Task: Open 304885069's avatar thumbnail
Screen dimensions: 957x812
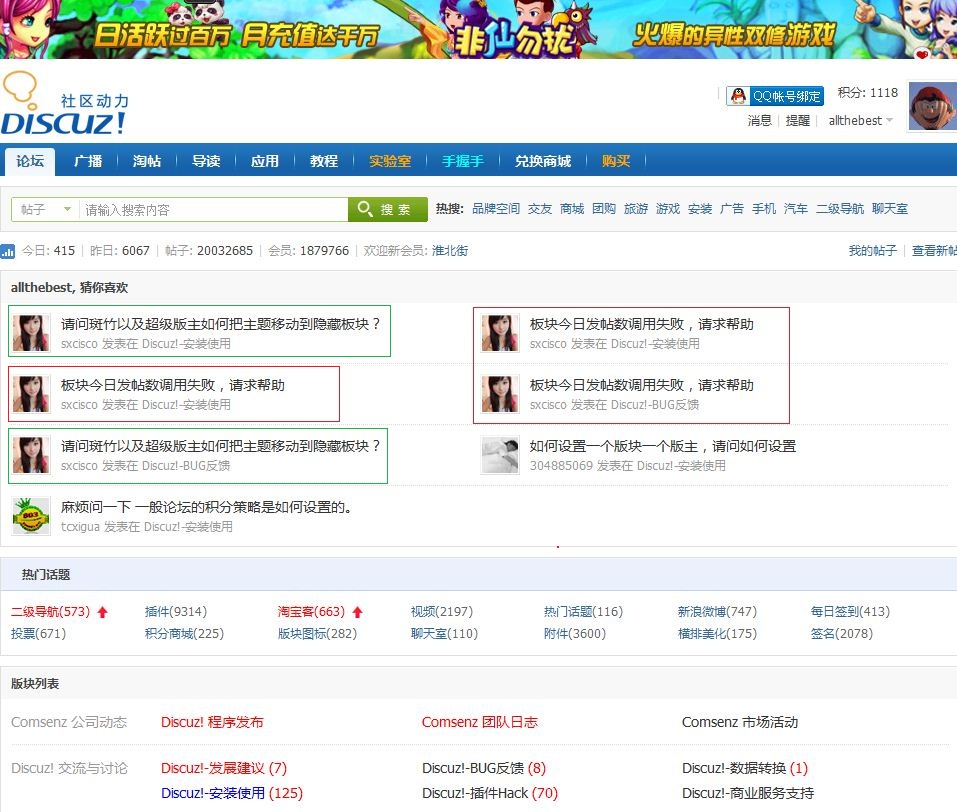Action: 500,455
